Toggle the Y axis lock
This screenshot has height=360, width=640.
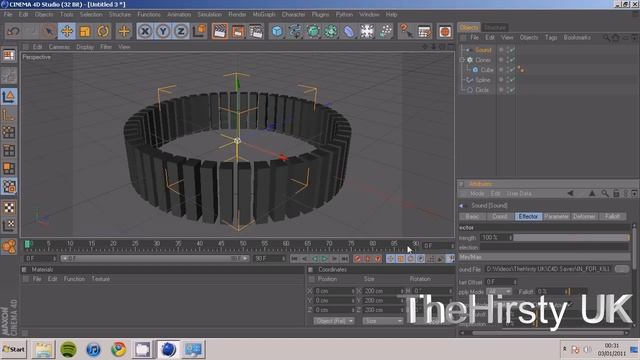163,31
